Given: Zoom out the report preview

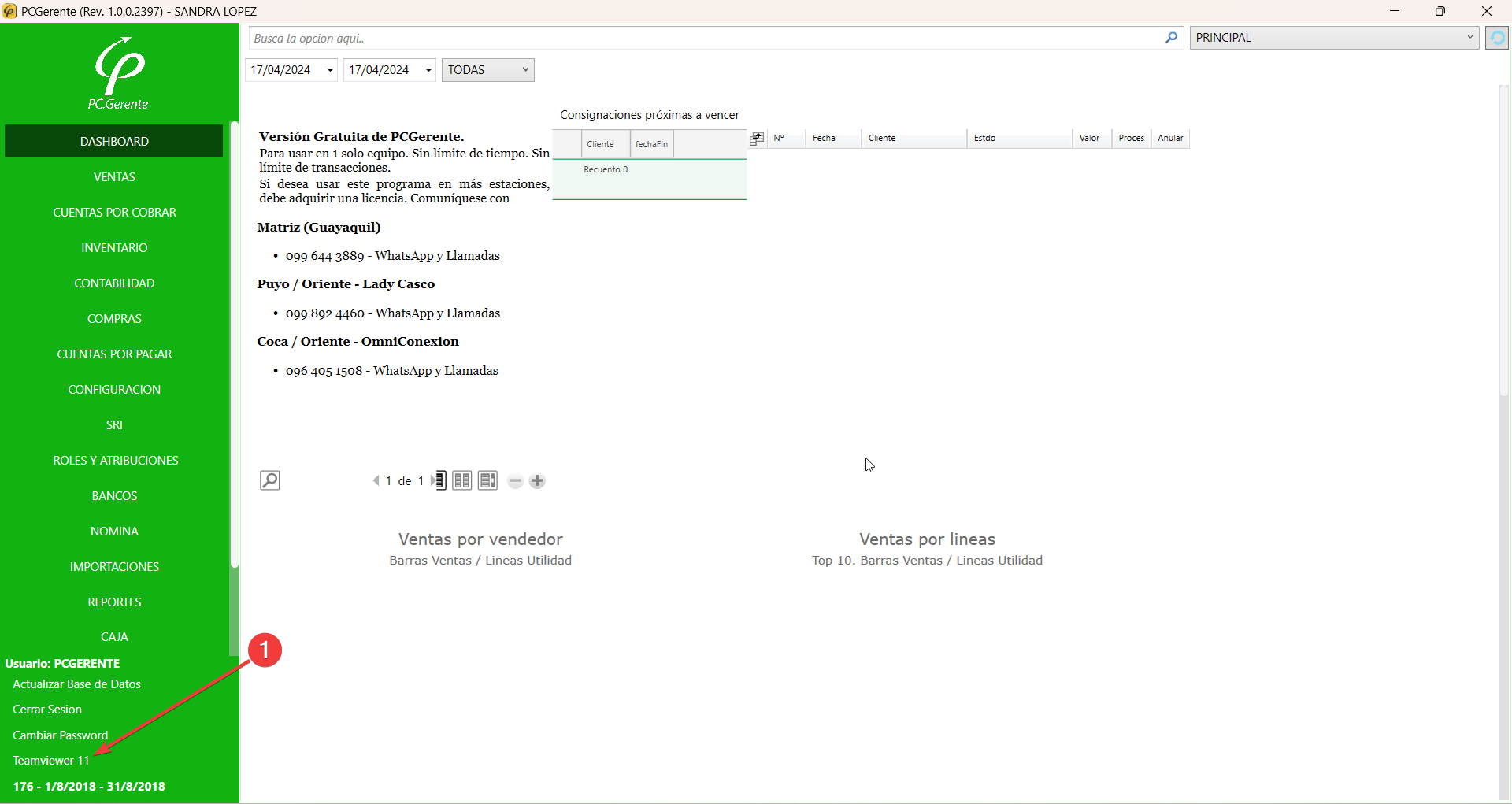Looking at the screenshot, I should pos(515,480).
